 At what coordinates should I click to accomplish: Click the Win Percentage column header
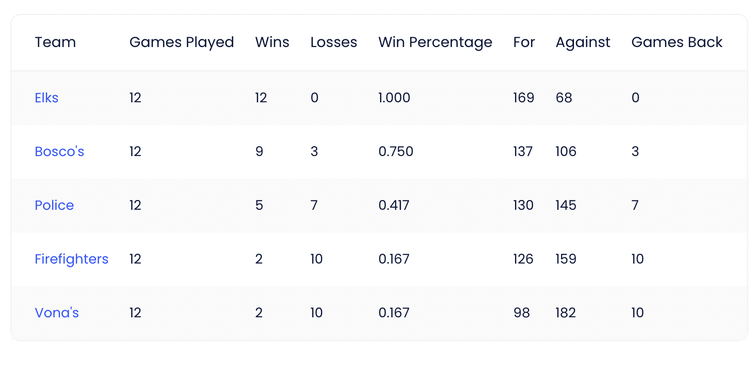435,42
